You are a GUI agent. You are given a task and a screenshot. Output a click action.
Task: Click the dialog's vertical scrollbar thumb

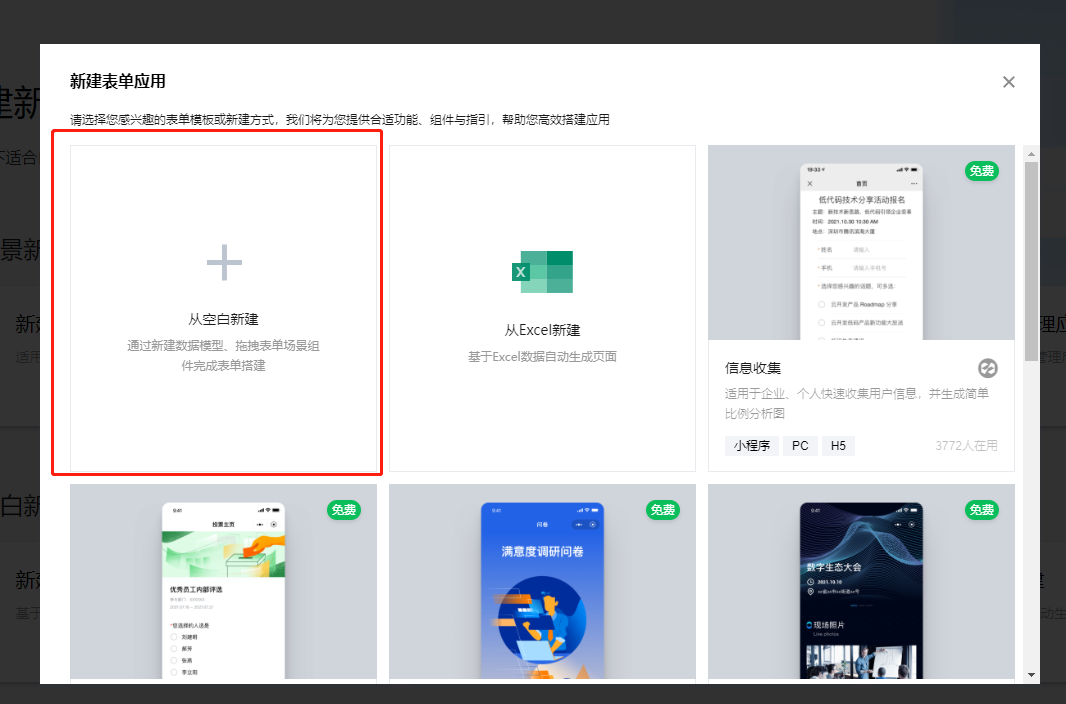tap(1031, 262)
